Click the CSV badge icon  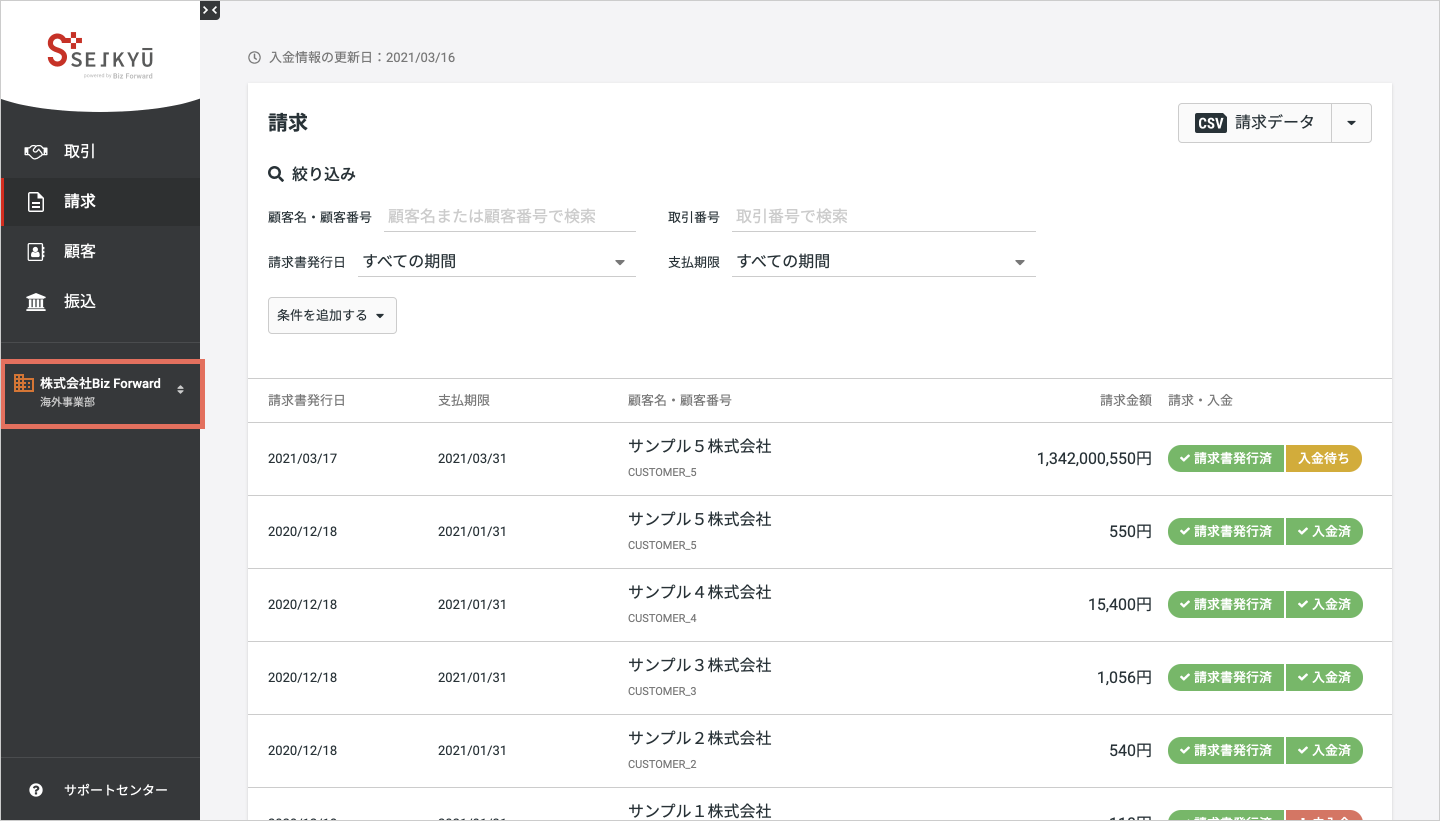pos(1211,123)
